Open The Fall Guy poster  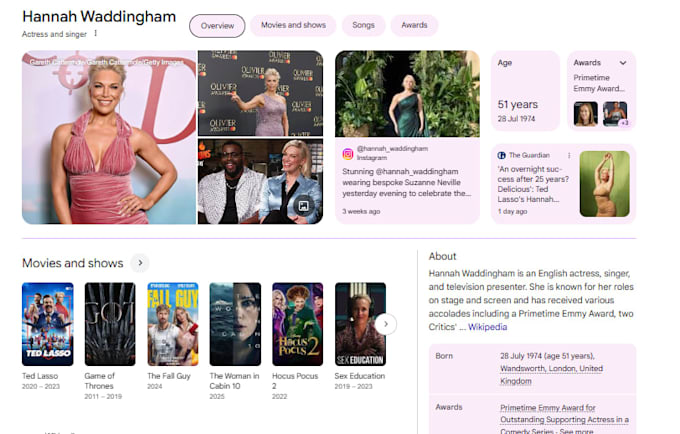pos(173,324)
